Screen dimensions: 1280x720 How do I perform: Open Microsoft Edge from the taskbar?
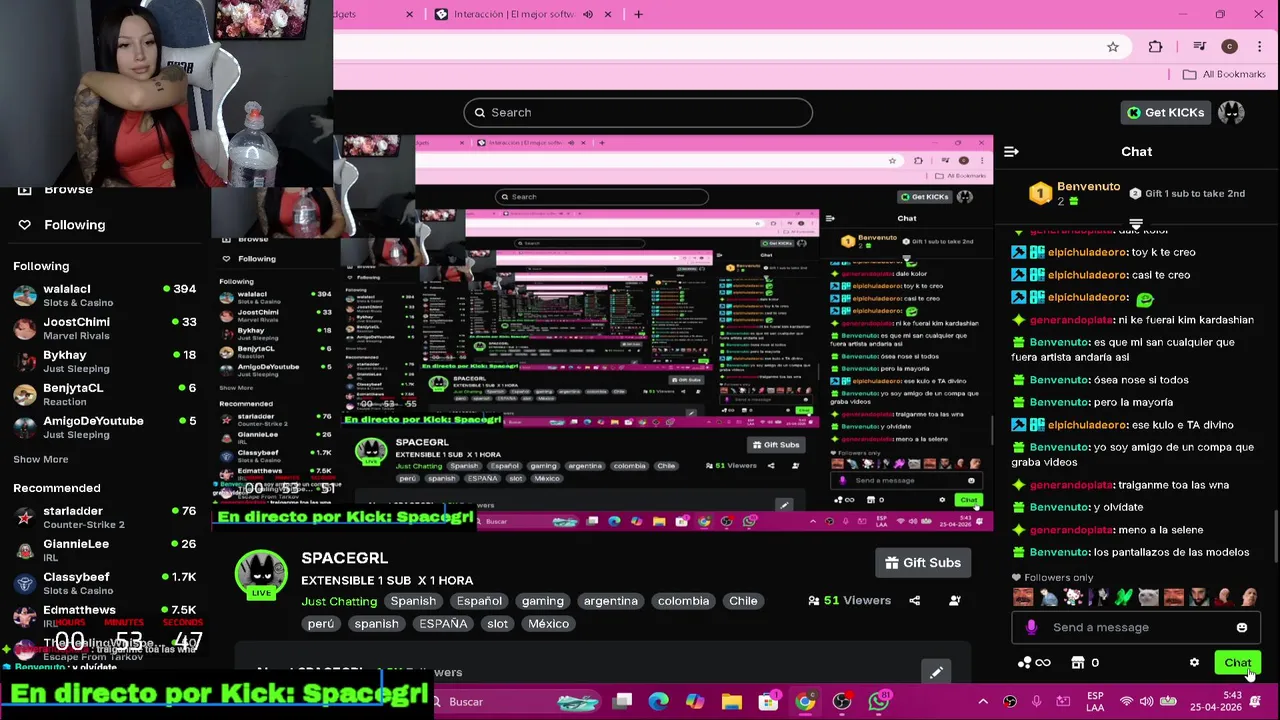click(658, 702)
